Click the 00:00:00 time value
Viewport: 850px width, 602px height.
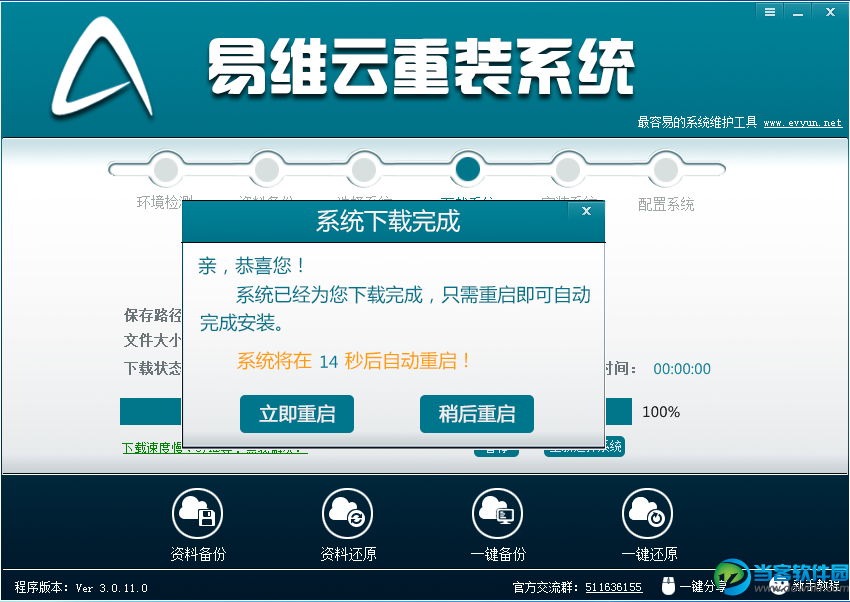pyautogui.click(x=682, y=369)
